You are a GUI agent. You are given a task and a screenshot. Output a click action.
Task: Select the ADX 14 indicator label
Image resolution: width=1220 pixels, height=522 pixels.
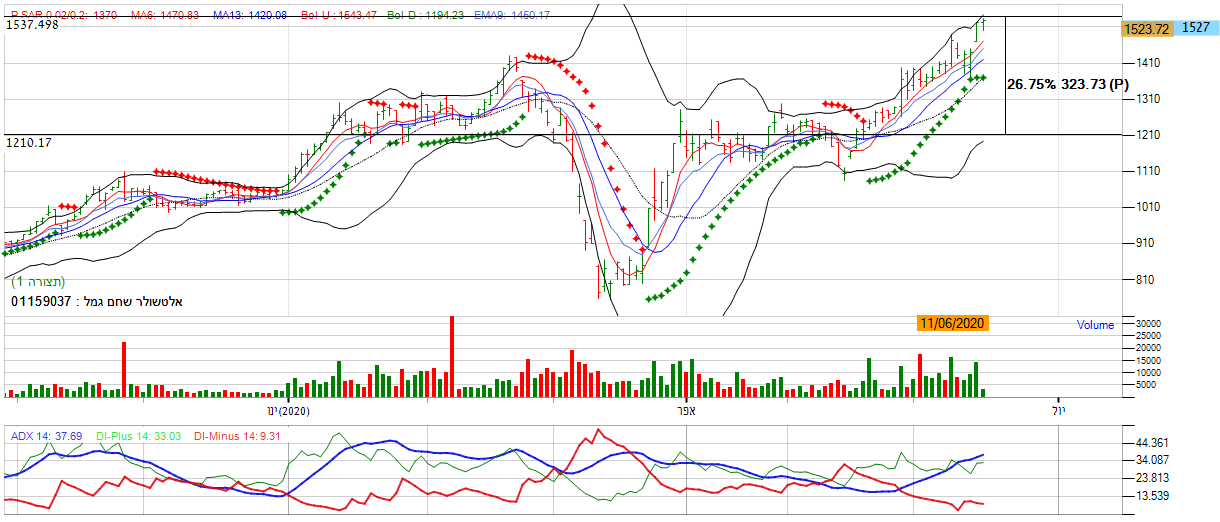(x=47, y=436)
